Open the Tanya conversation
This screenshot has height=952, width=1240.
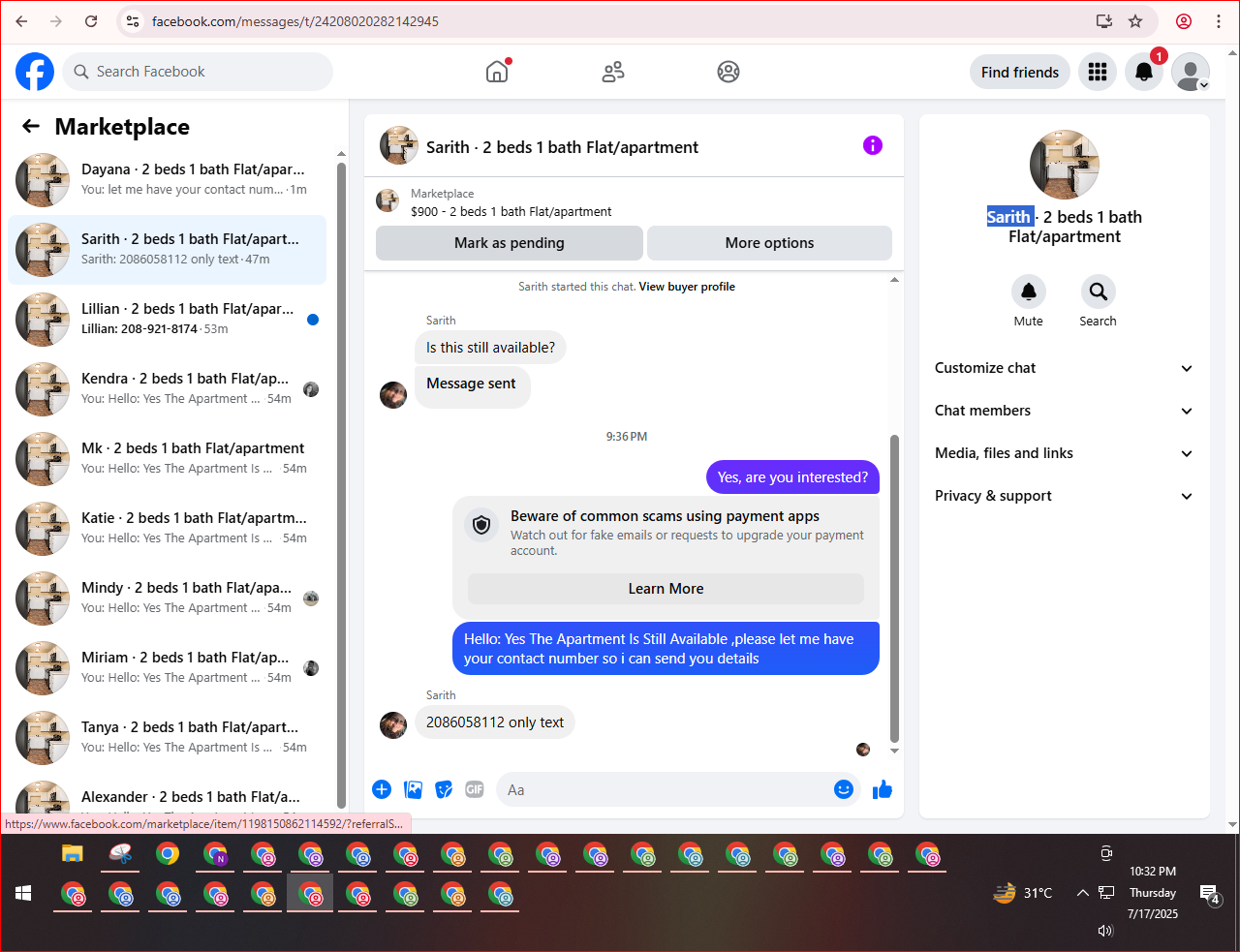pos(168,738)
